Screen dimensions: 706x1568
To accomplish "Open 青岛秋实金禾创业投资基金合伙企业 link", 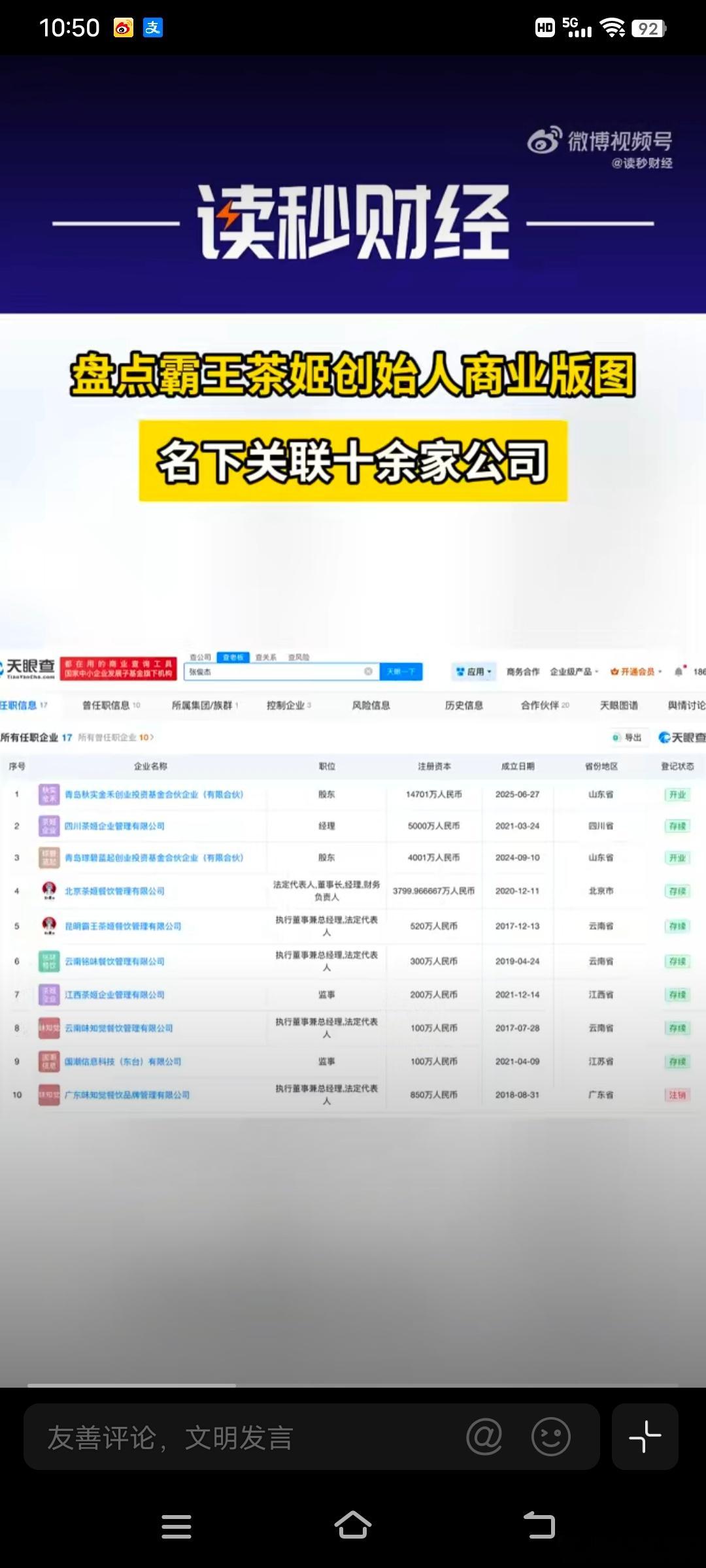I will click(154, 794).
